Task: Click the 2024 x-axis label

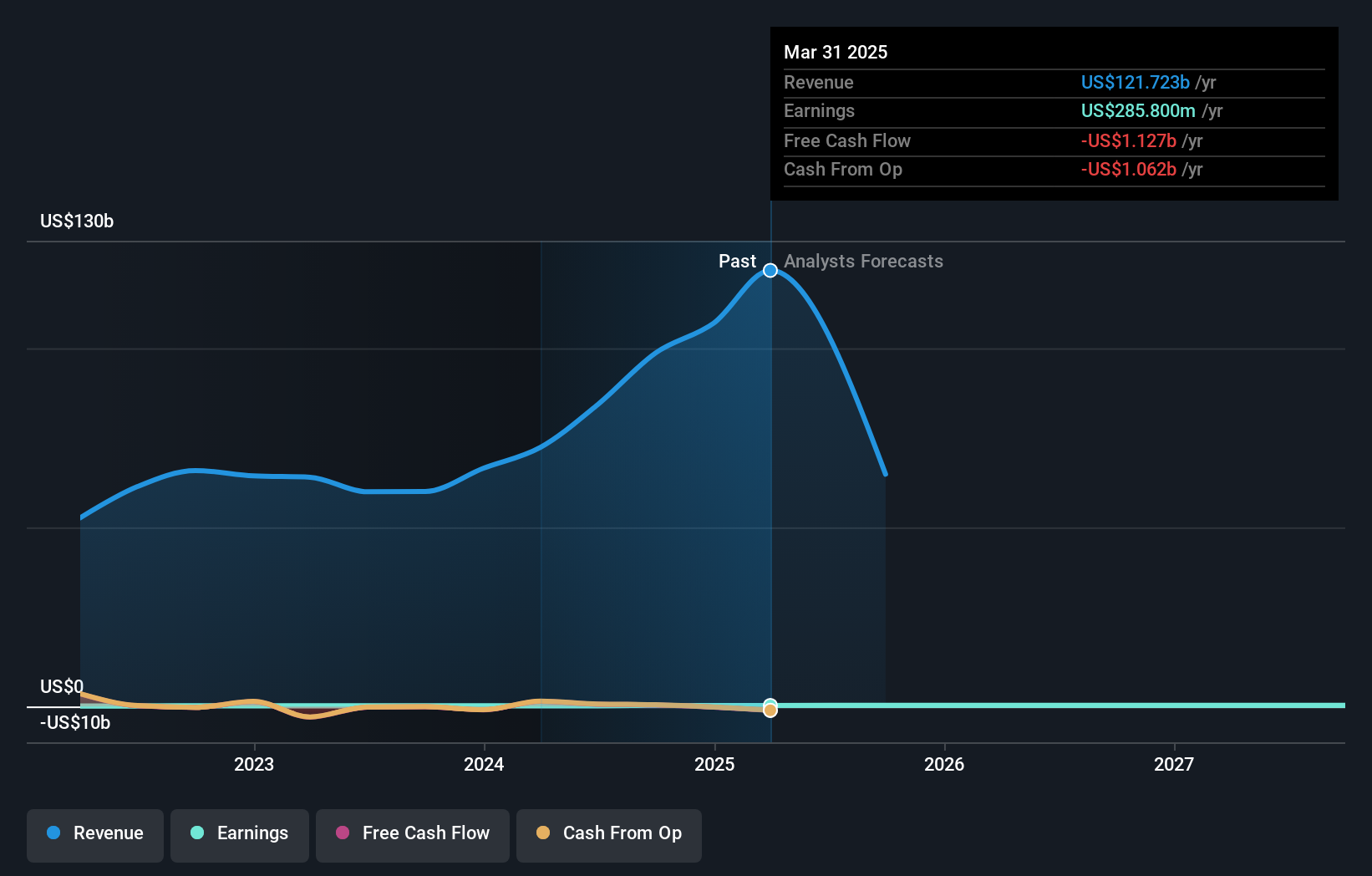Action: point(484,764)
